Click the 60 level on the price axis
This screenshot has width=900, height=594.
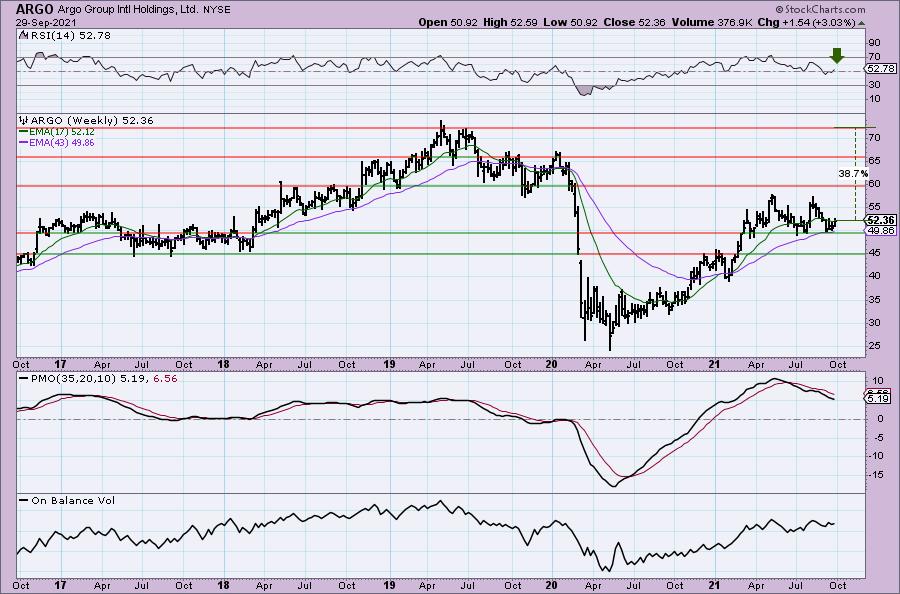(x=874, y=184)
